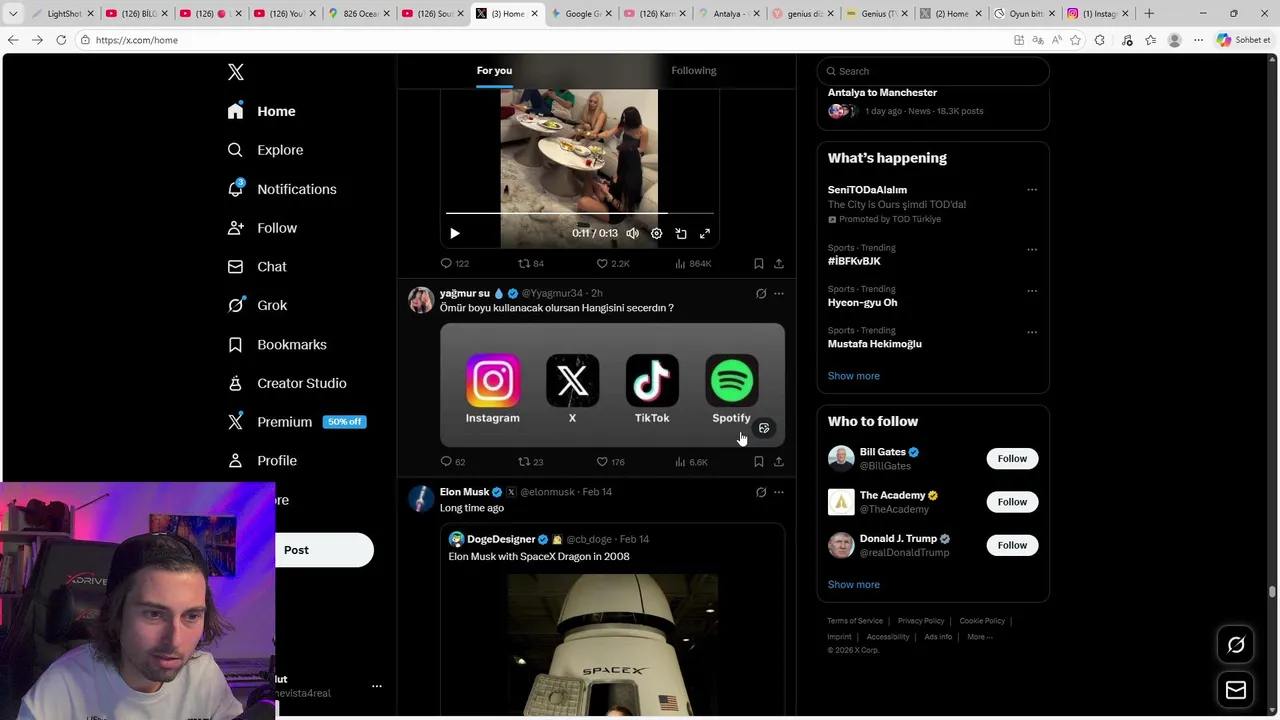
Task: Open Premium in the sidebar
Action: tap(296, 422)
